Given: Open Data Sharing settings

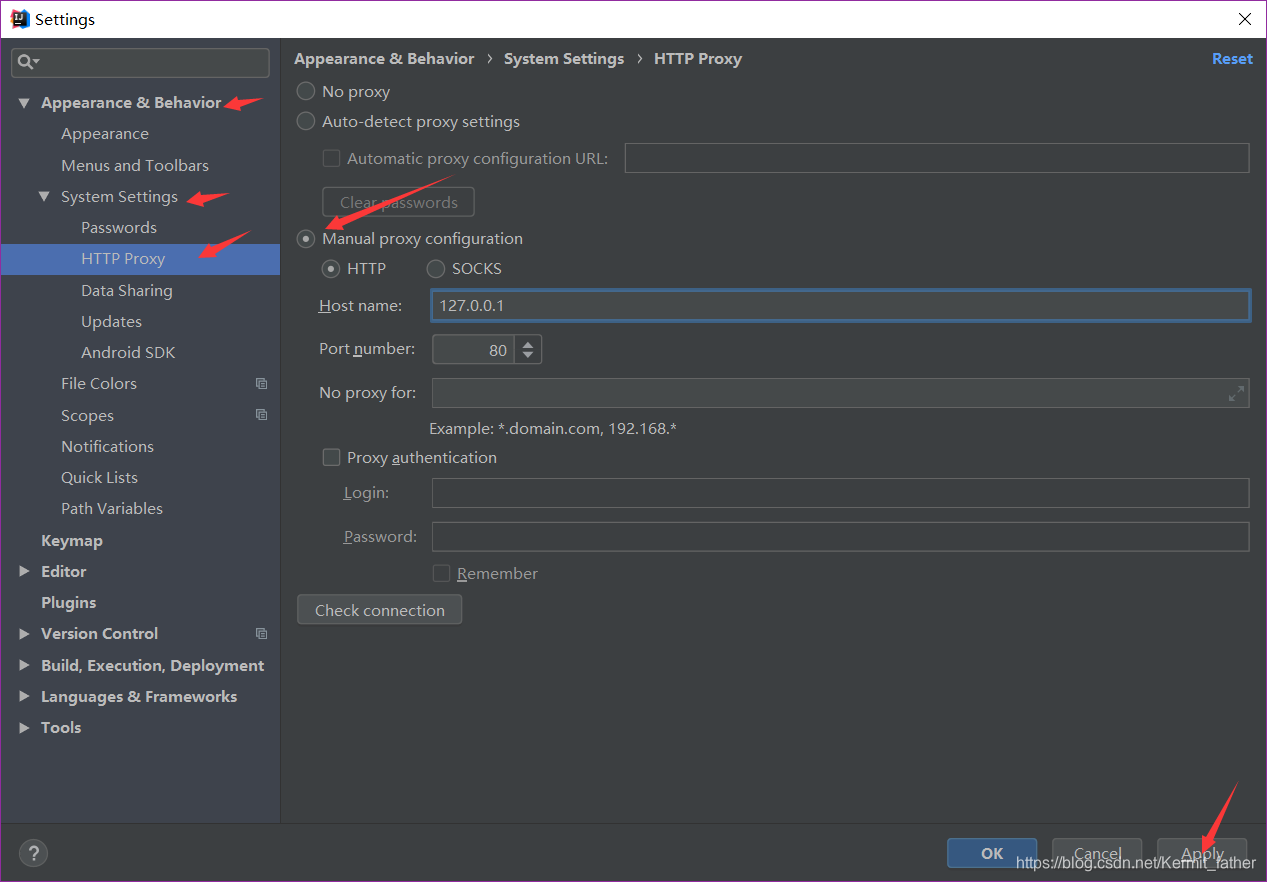Looking at the screenshot, I should pos(127,290).
